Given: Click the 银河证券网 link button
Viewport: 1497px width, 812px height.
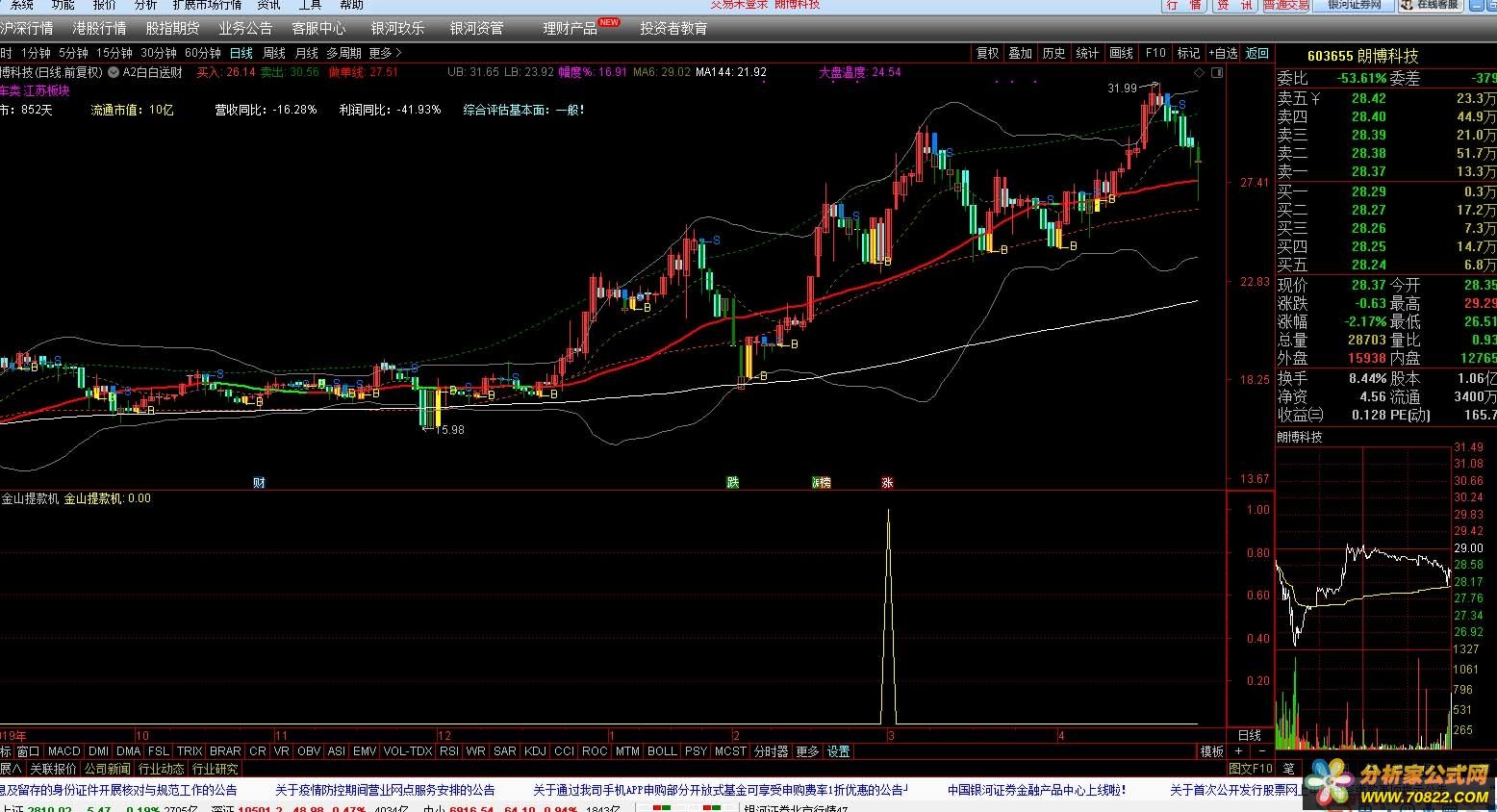Looking at the screenshot, I should pos(1354,5).
